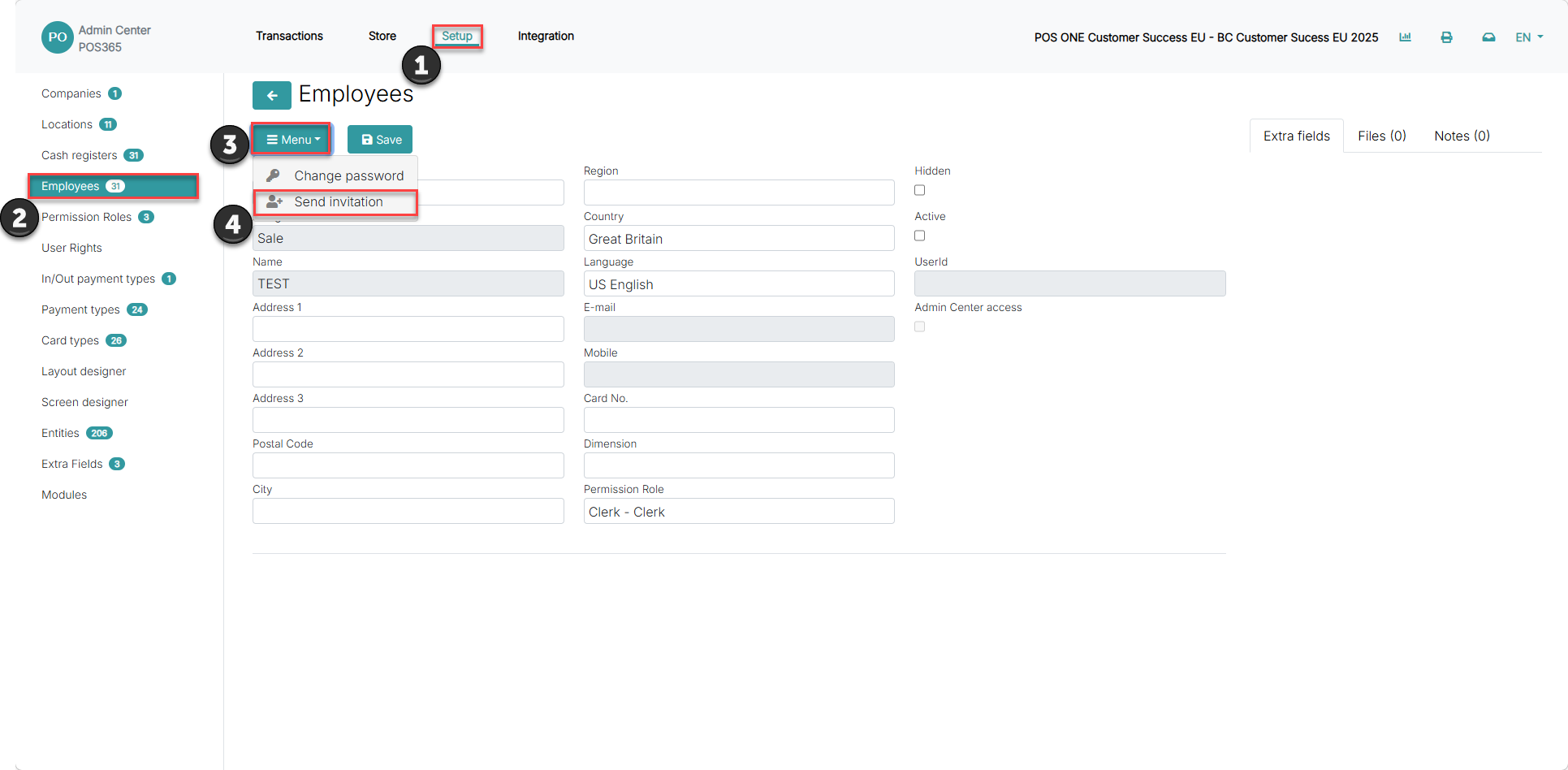This screenshot has width=1568, height=770.
Task: Open the Menu dropdown button
Action: [292, 140]
